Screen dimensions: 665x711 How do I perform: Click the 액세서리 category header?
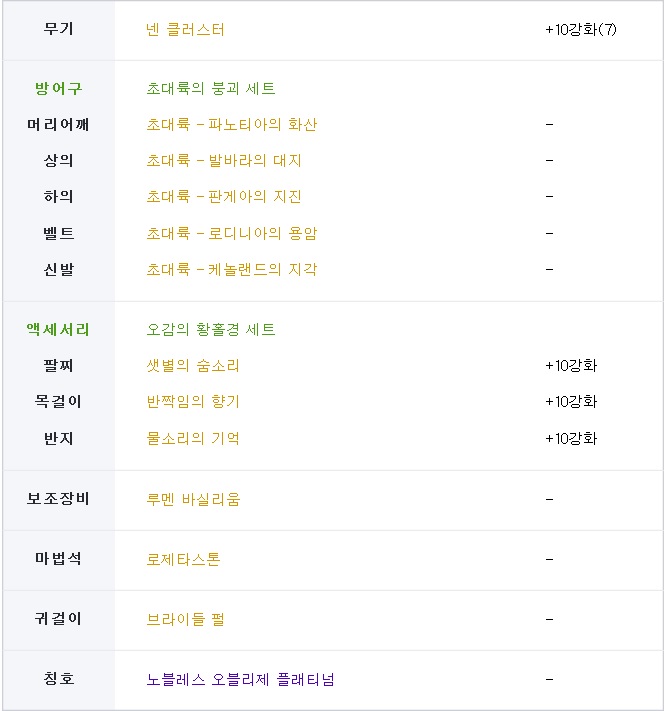58,329
